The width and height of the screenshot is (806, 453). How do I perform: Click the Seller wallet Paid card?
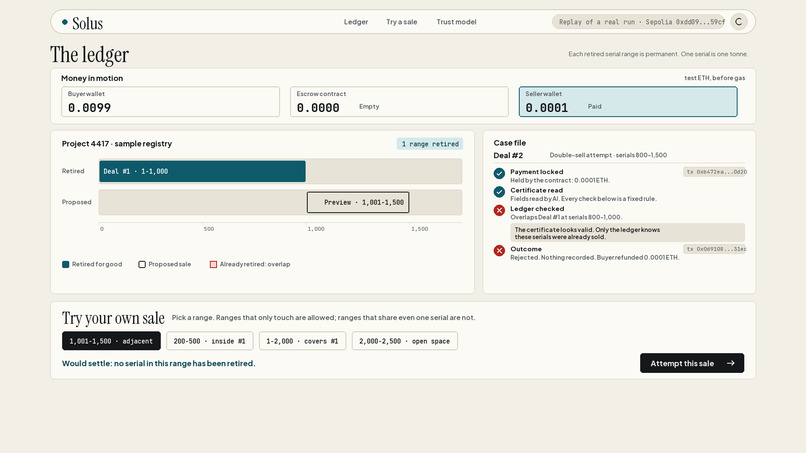pyautogui.click(x=628, y=101)
